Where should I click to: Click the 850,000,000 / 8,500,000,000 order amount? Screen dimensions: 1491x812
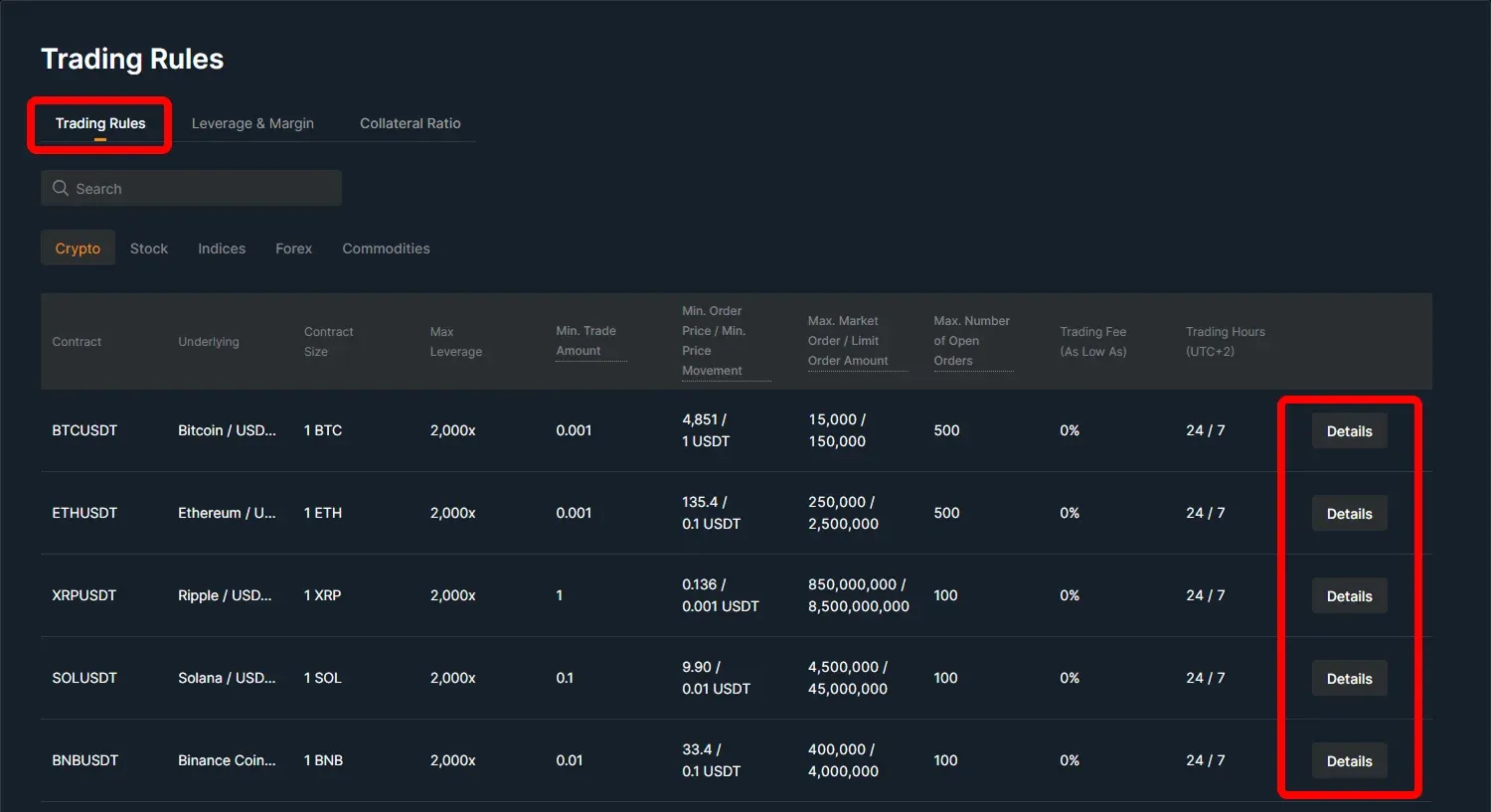[x=859, y=595]
